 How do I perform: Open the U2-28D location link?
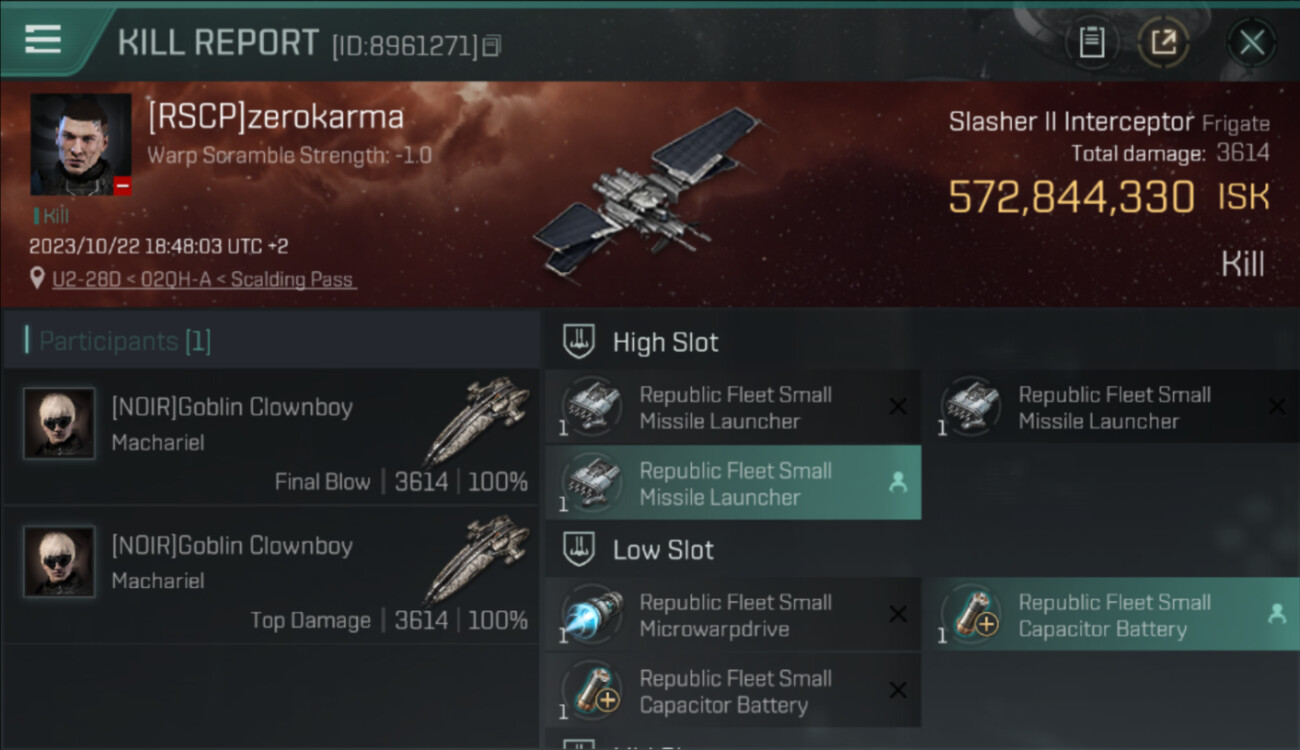[203, 280]
